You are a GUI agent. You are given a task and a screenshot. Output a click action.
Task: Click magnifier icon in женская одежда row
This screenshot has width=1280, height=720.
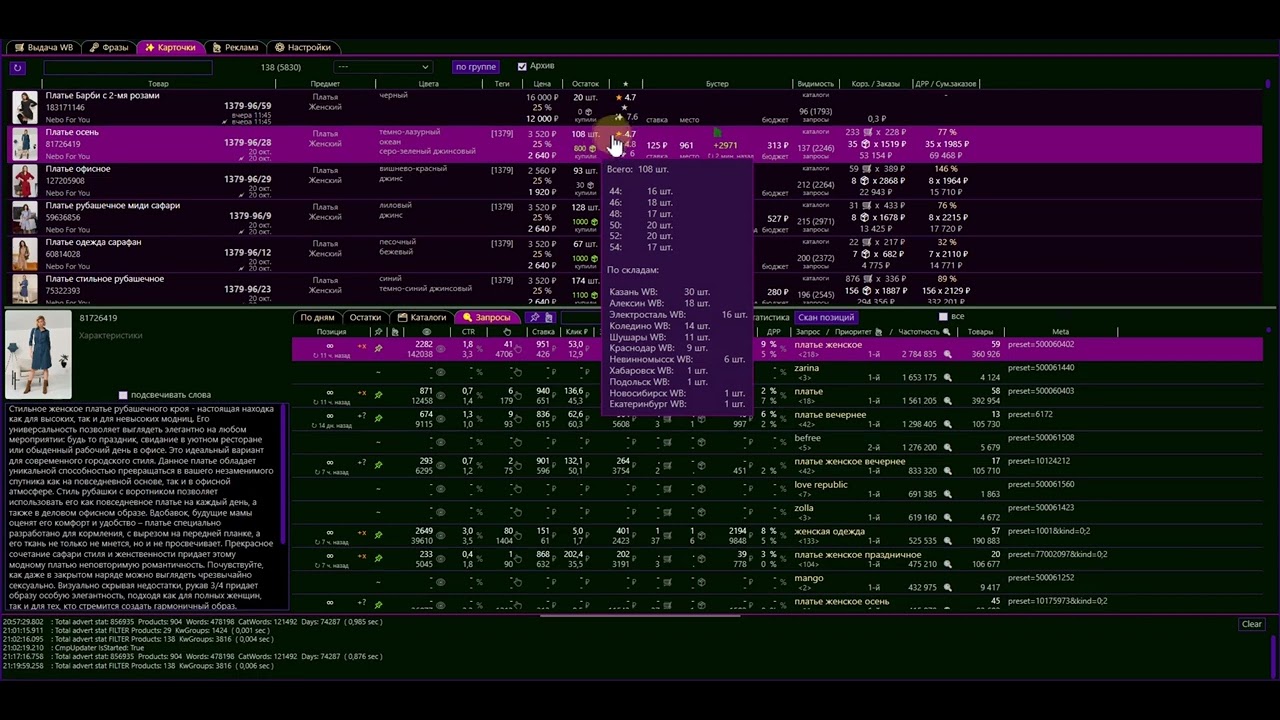pos(948,541)
